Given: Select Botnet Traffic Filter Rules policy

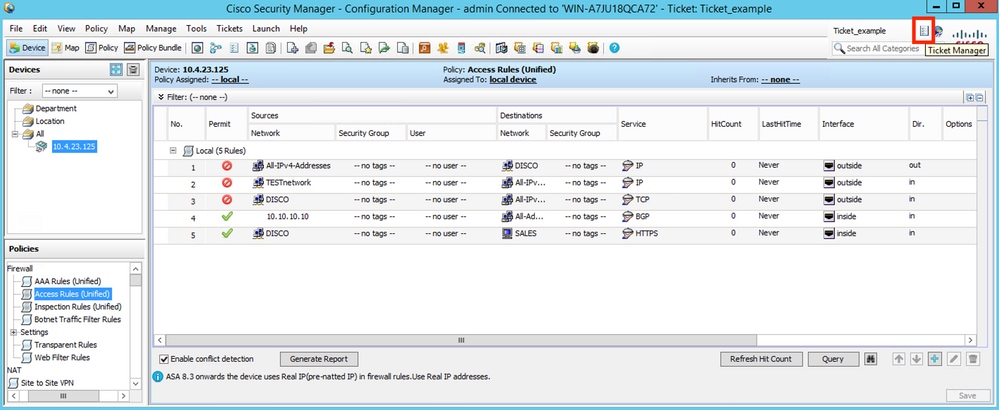Looking at the screenshot, I should [x=78, y=320].
